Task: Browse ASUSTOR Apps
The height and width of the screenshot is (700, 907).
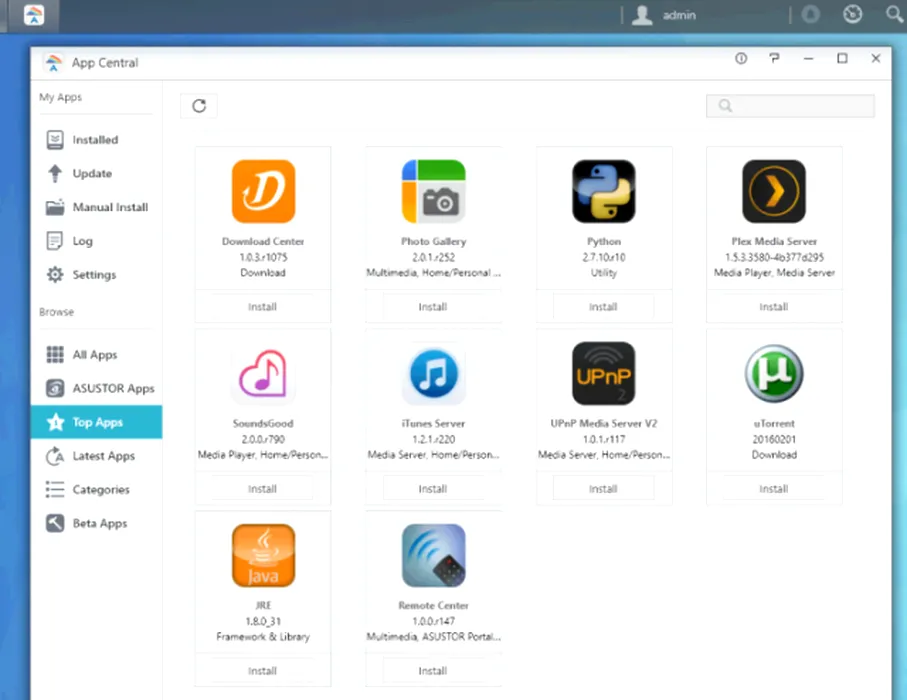Action: tap(96, 388)
